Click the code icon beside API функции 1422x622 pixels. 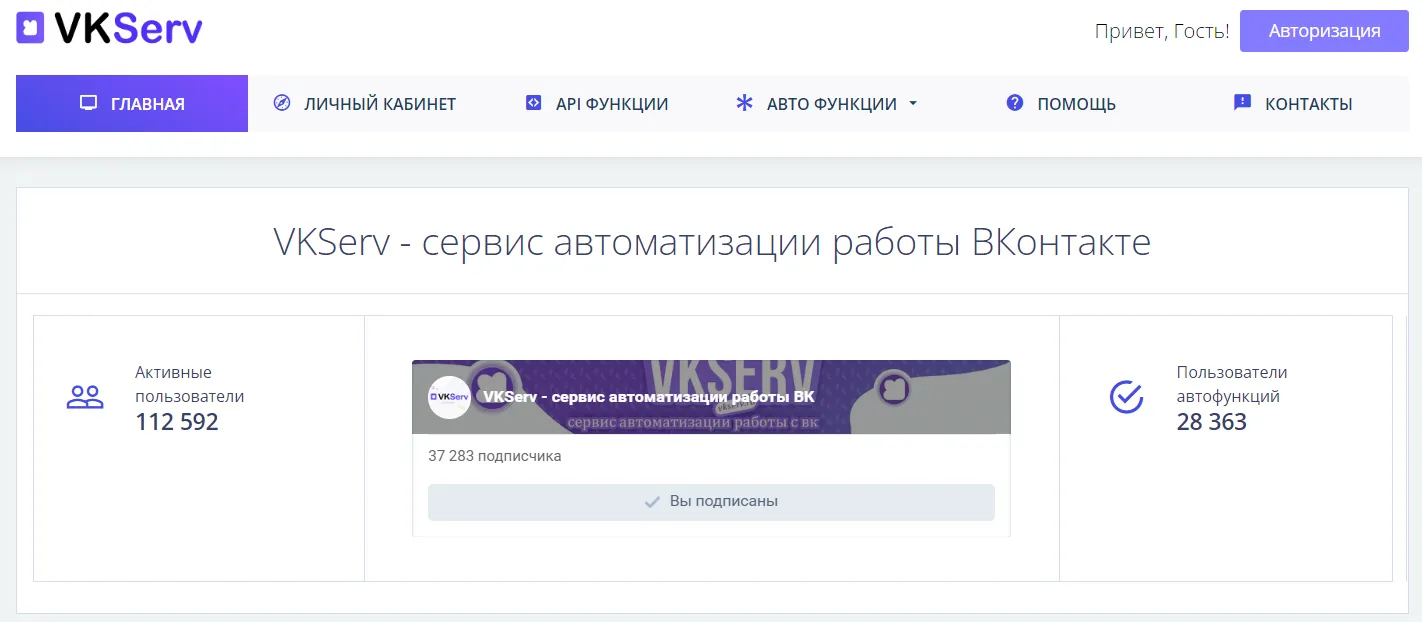click(534, 103)
